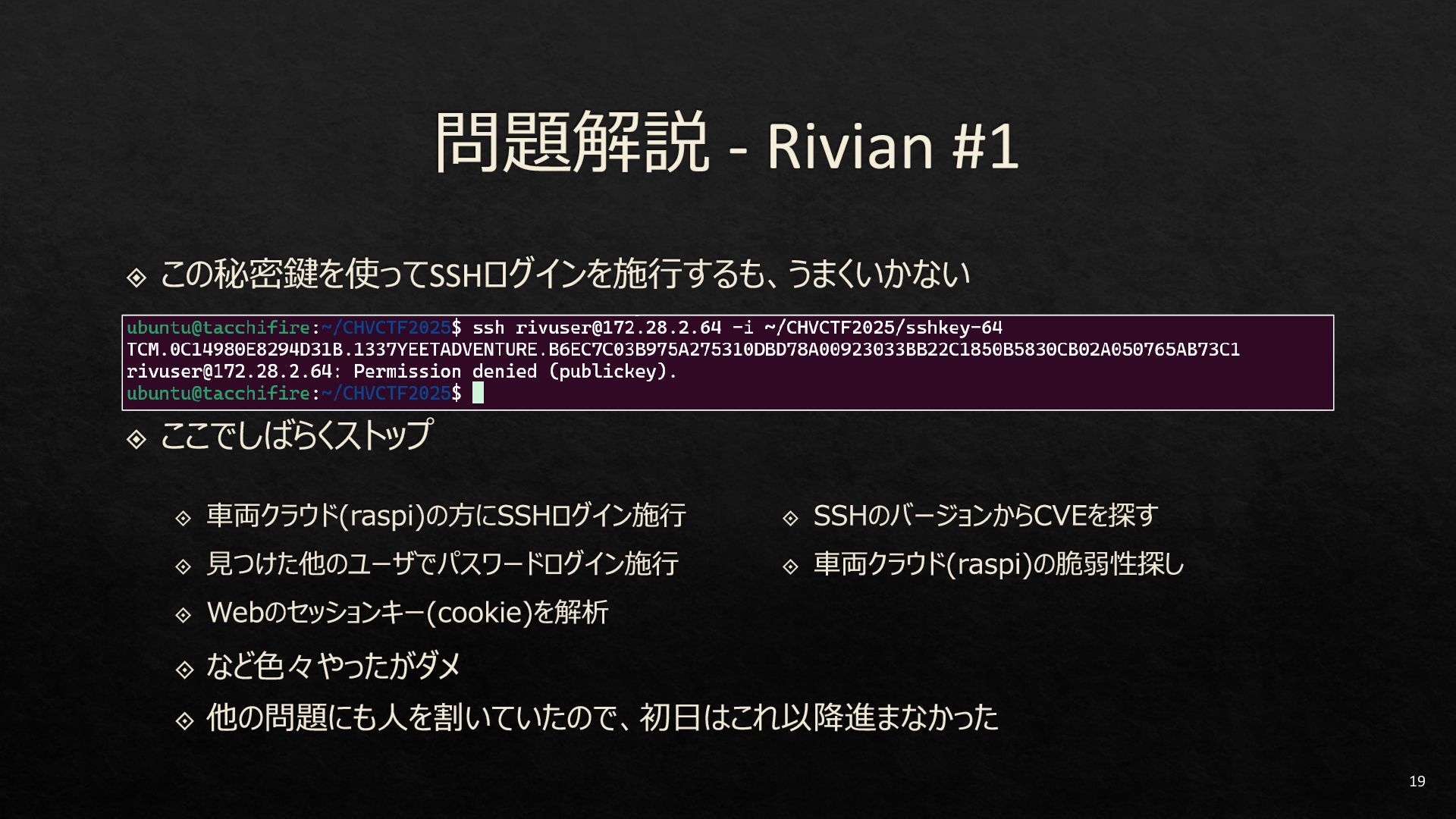Click '車両クラウド(raspi)の方にSSHログイン施行'

[x=446, y=516]
